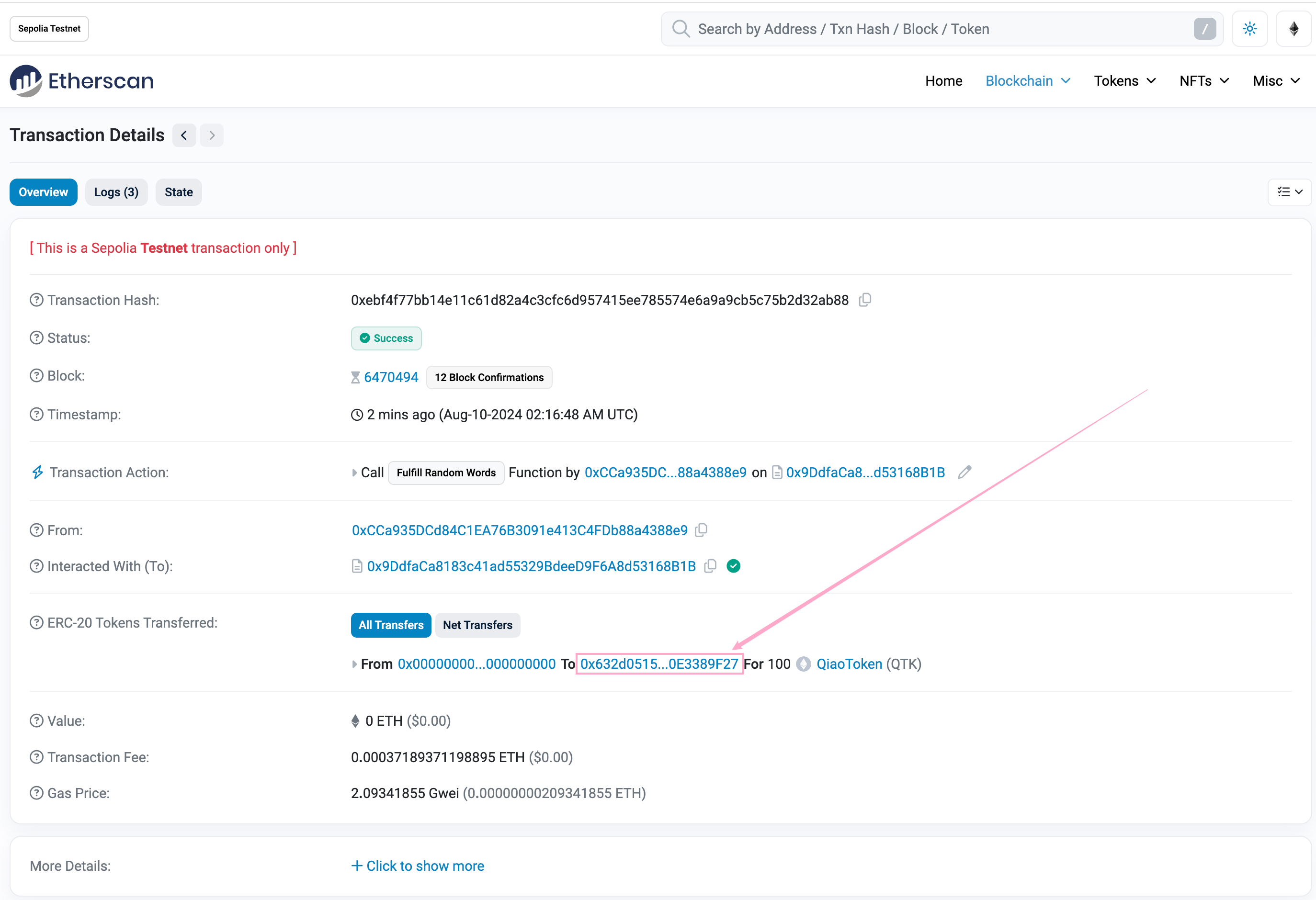Switch to the Overview tab
The height and width of the screenshot is (900, 1316).
(44, 192)
